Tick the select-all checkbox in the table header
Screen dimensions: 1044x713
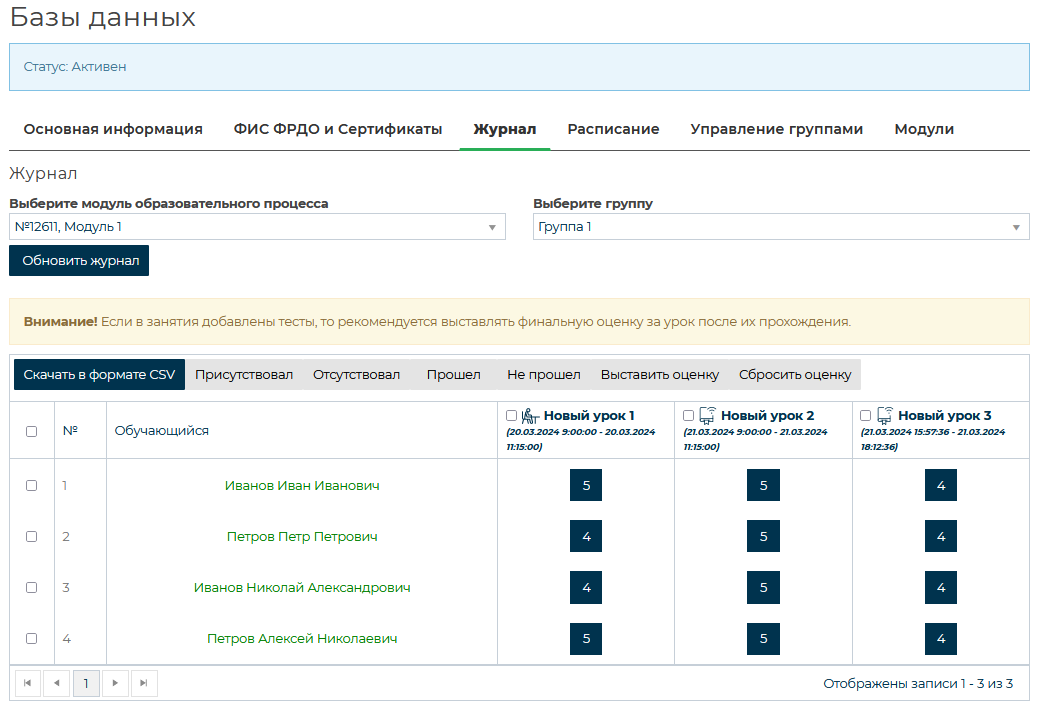pos(31,431)
